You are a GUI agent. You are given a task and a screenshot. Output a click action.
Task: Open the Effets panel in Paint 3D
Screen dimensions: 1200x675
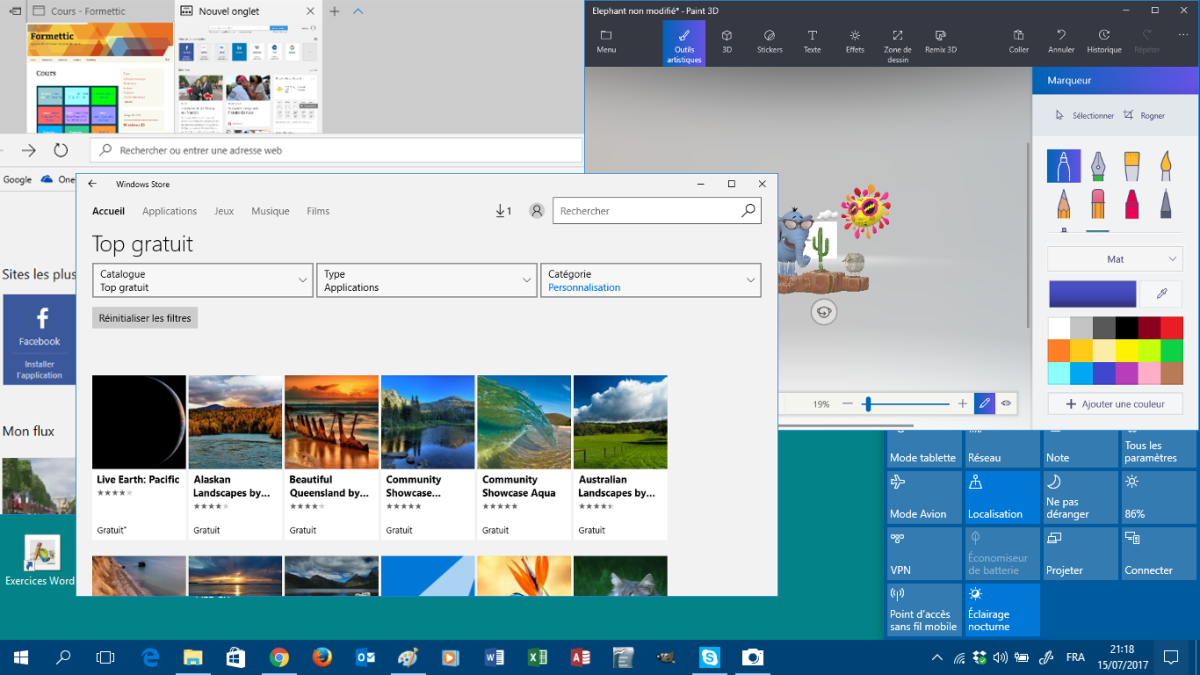point(855,41)
